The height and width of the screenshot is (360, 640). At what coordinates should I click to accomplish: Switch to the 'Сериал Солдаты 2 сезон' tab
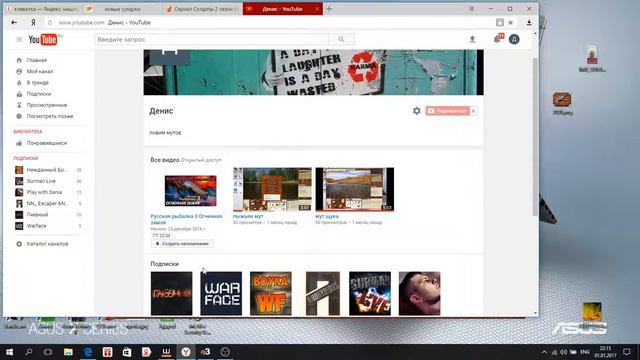tap(202, 9)
